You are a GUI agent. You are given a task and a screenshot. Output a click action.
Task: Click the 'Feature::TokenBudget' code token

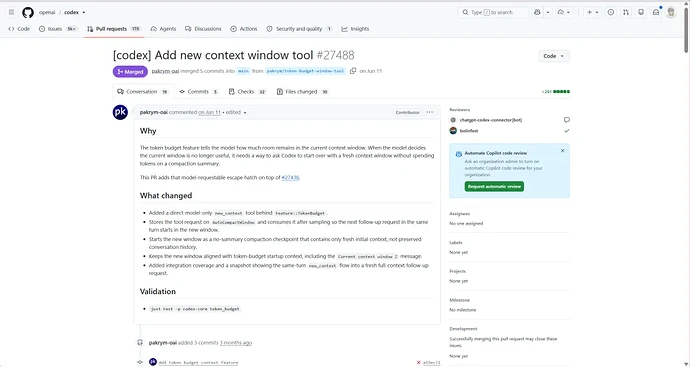(x=300, y=213)
